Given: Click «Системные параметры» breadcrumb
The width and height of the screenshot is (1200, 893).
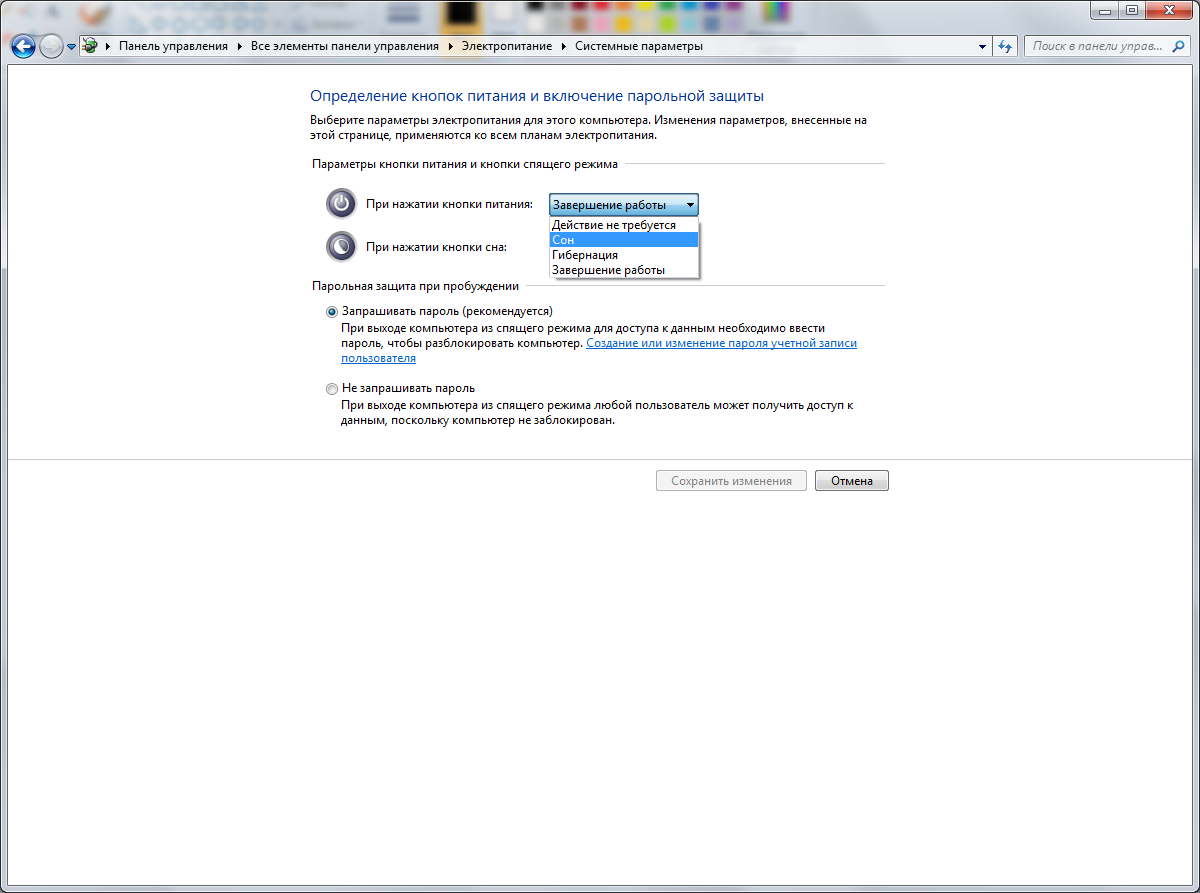Looking at the screenshot, I should 638,46.
